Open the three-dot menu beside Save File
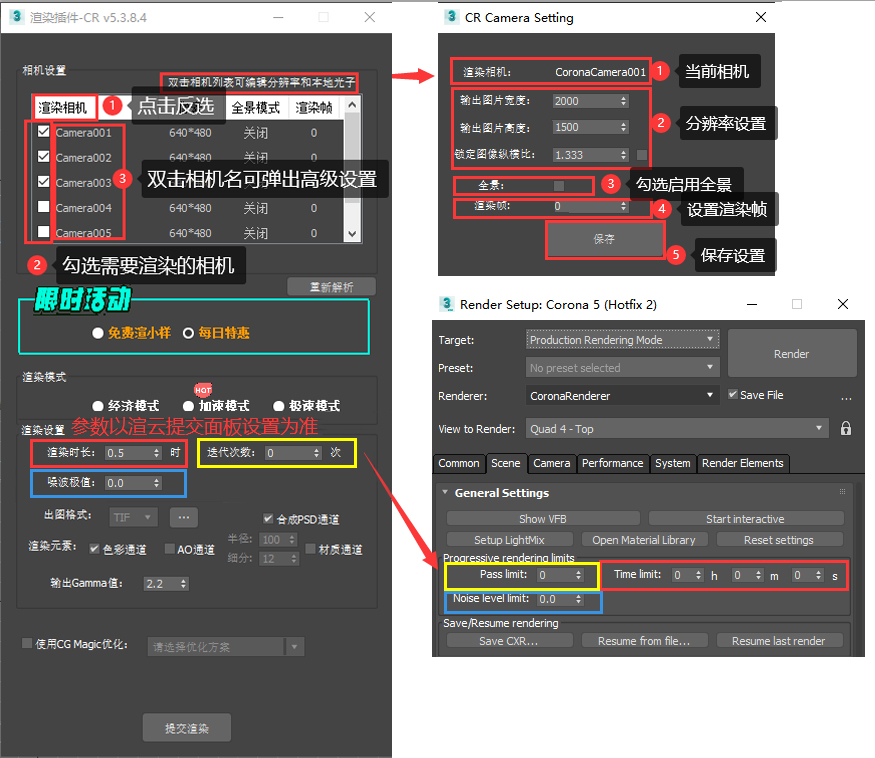Viewport: 875px width, 758px height. (846, 397)
